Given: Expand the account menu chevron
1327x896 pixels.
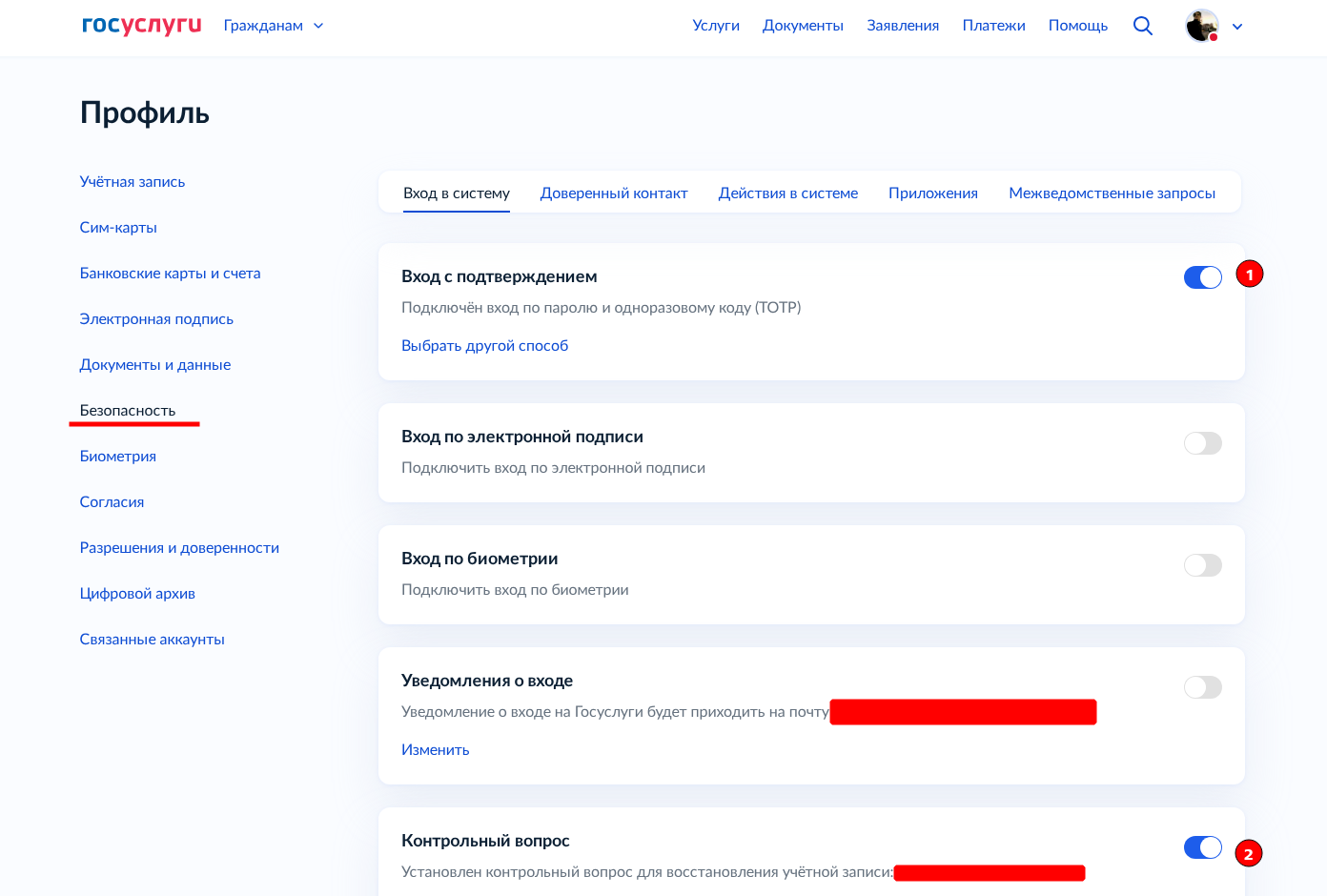Looking at the screenshot, I should click(1237, 27).
